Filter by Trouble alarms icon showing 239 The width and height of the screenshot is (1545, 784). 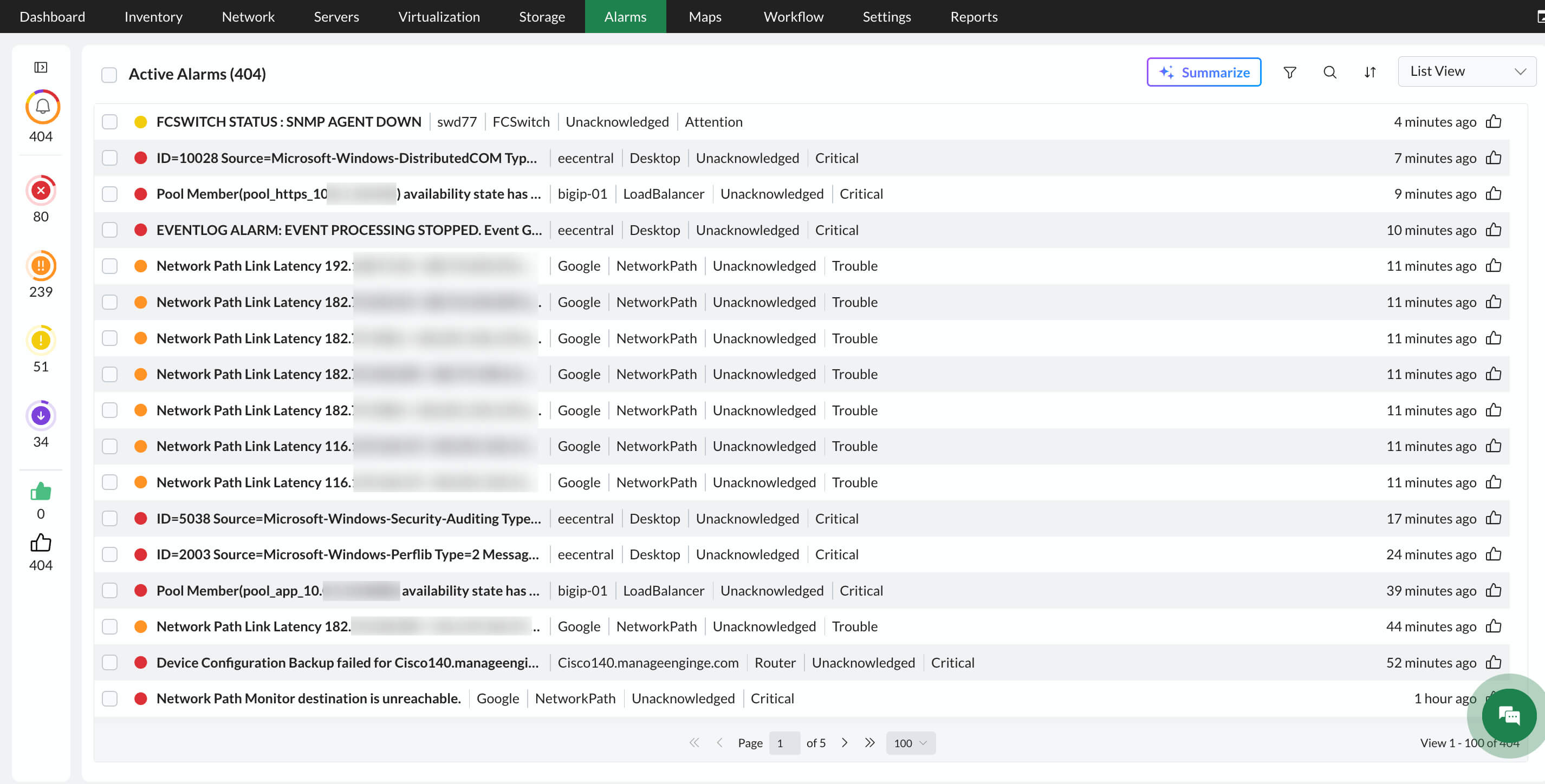click(41, 265)
